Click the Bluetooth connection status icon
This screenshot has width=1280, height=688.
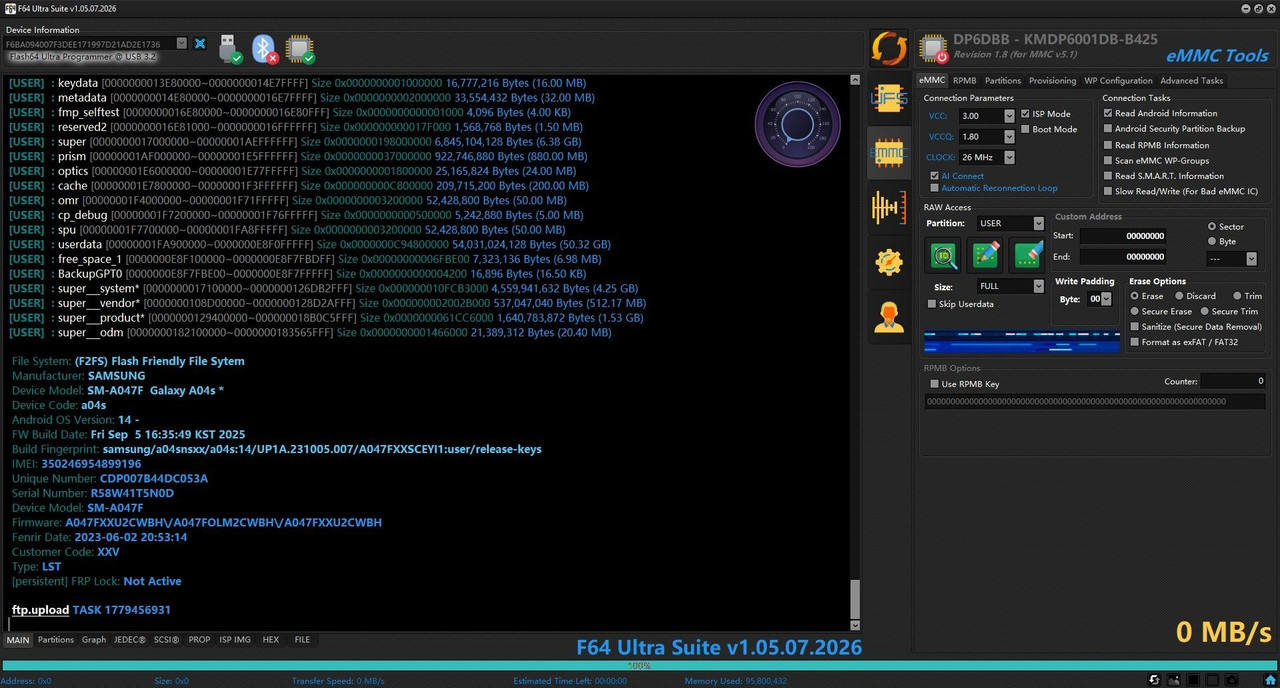pyautogui.click(x=263, y=48)
